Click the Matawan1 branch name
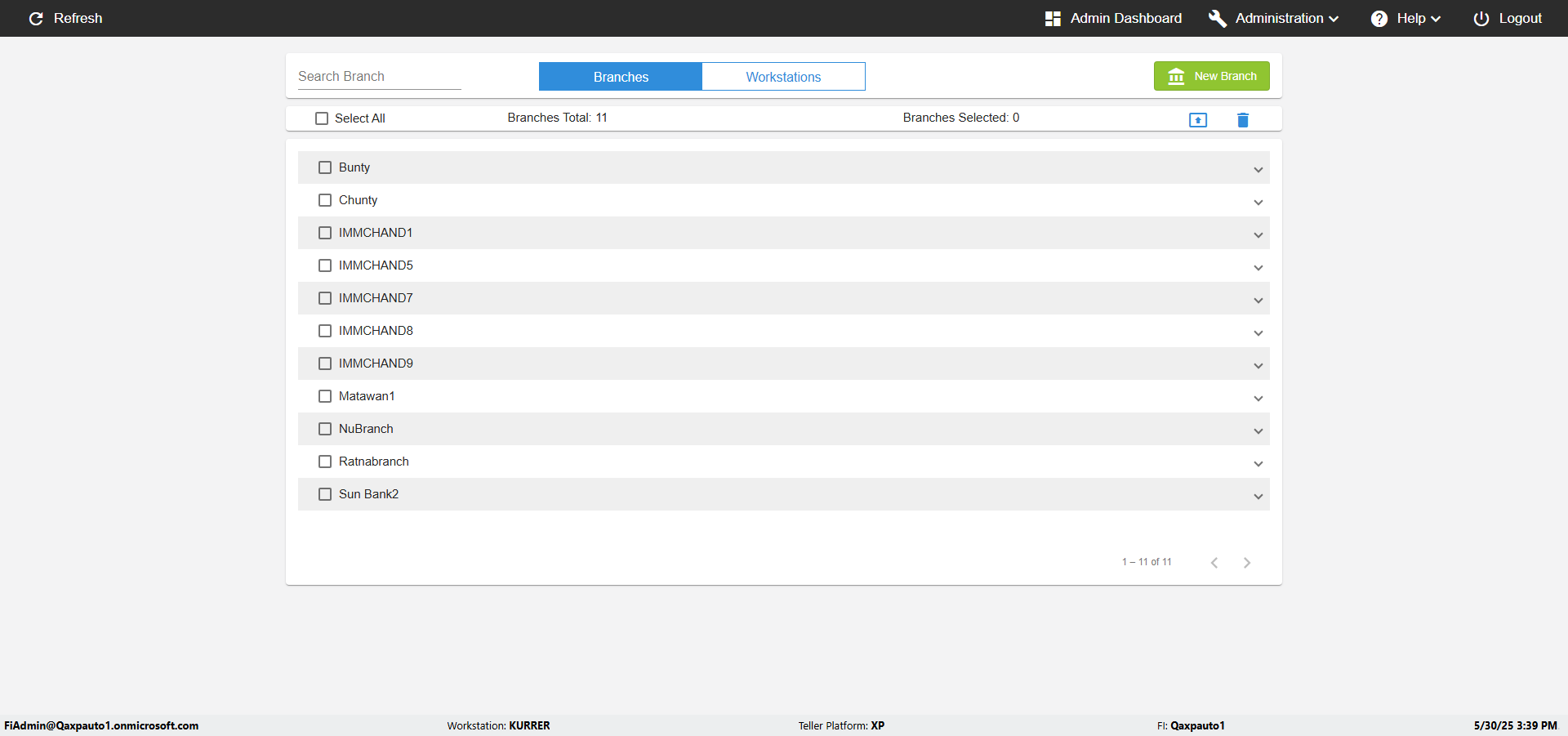Image resolution: width=1568 pixels, height=736 pixels. 367,396
